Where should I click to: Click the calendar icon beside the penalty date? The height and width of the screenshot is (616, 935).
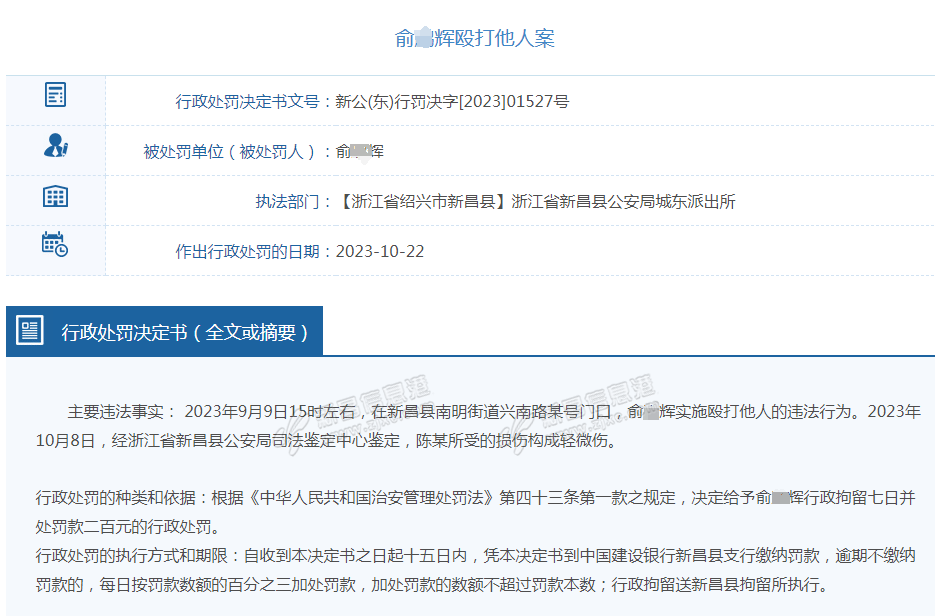[55, 244]
